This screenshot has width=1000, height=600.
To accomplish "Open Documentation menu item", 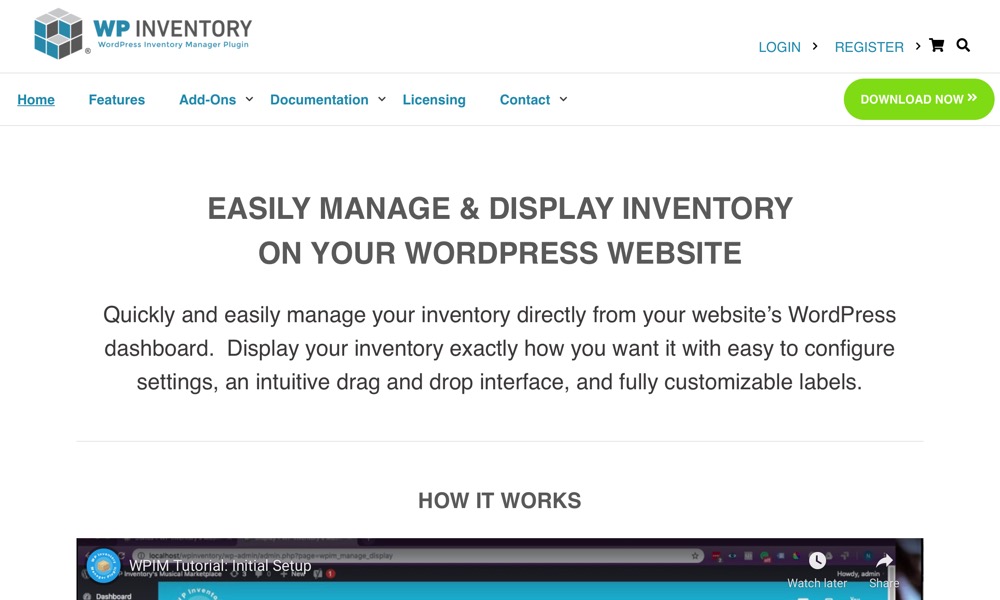I will (x=319, y=99).
